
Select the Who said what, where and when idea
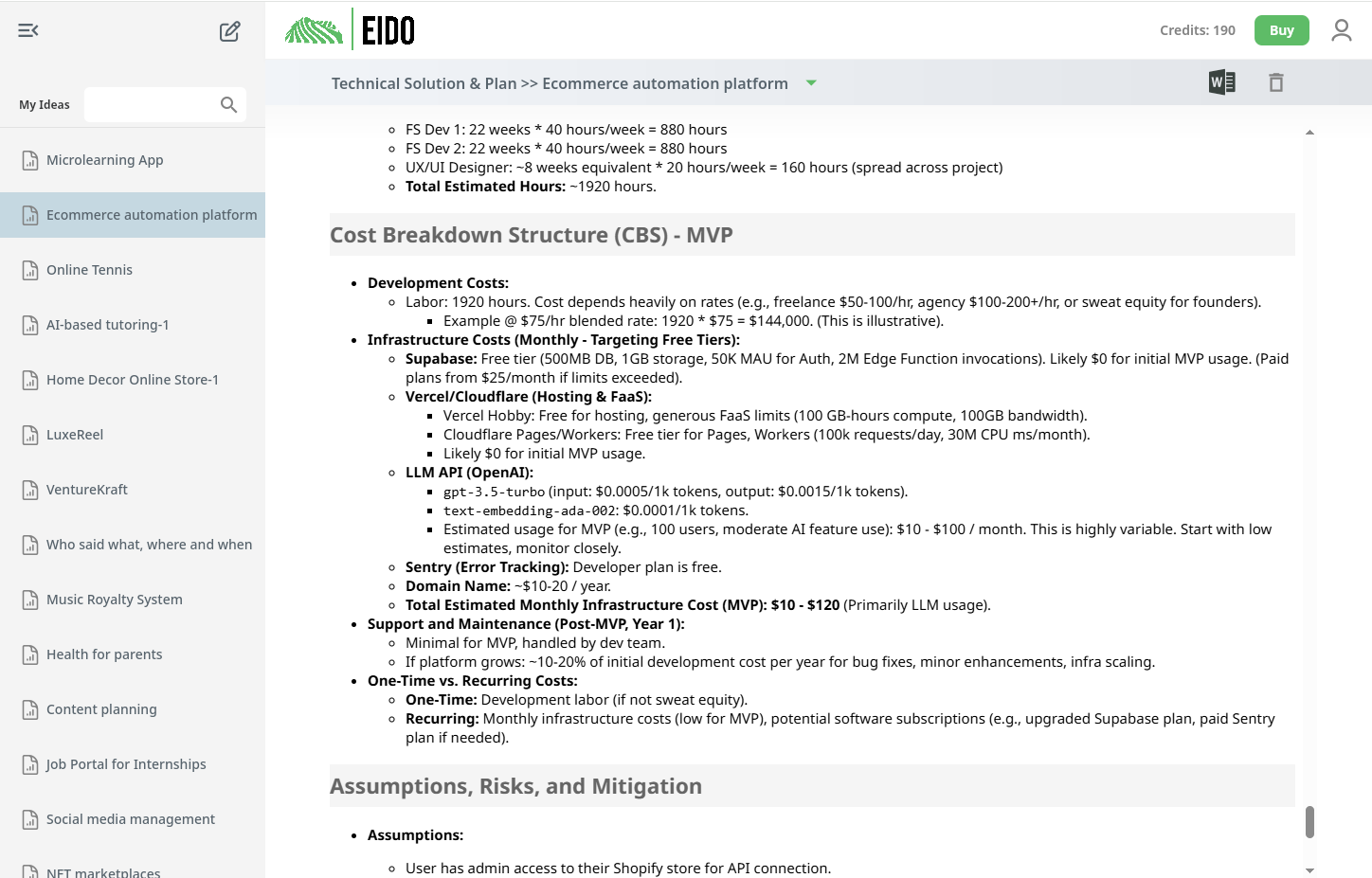(149, 544)
